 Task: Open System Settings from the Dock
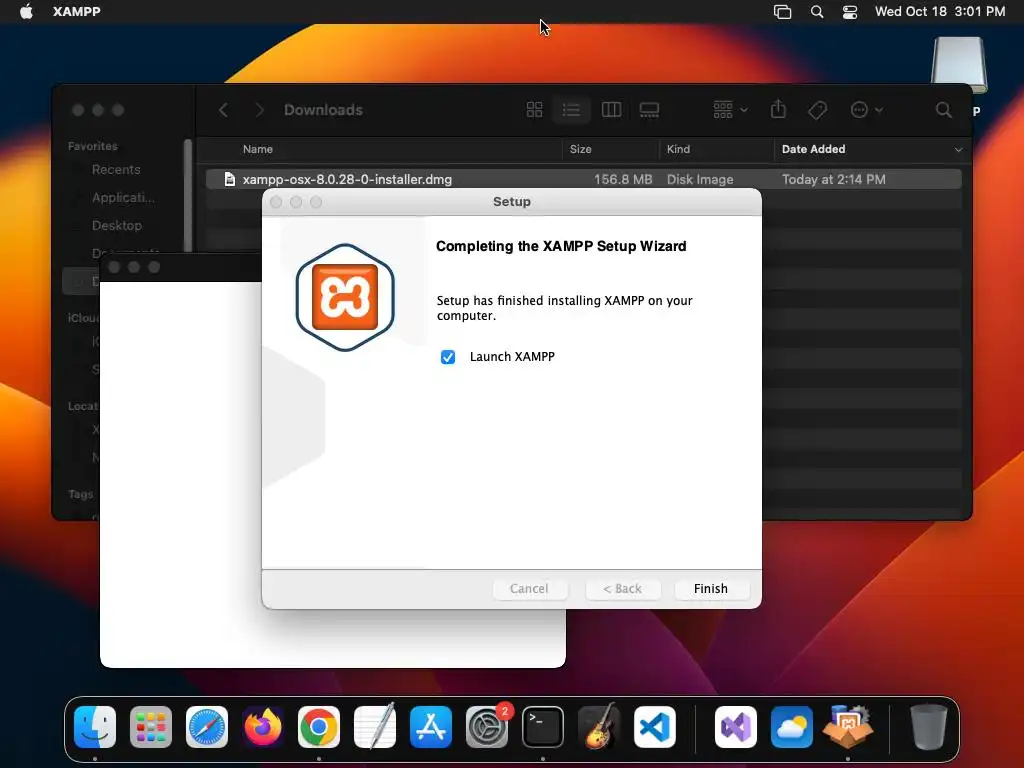click(487, 727)
